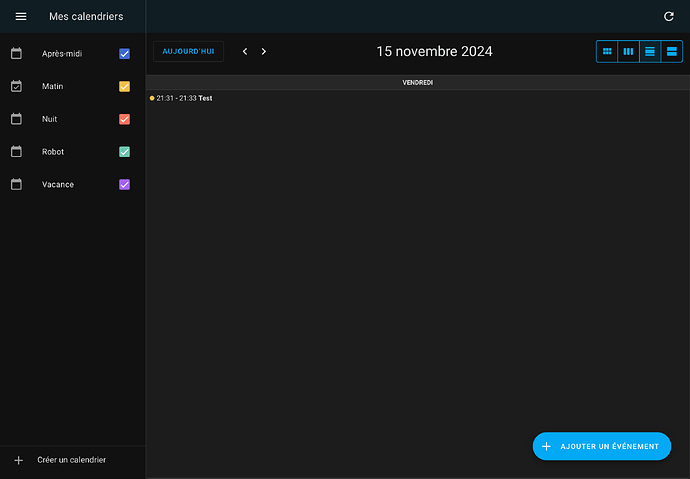Click the plus icon beside Créer un calendrier
The image size is (690, 479).
pos(18,460)
